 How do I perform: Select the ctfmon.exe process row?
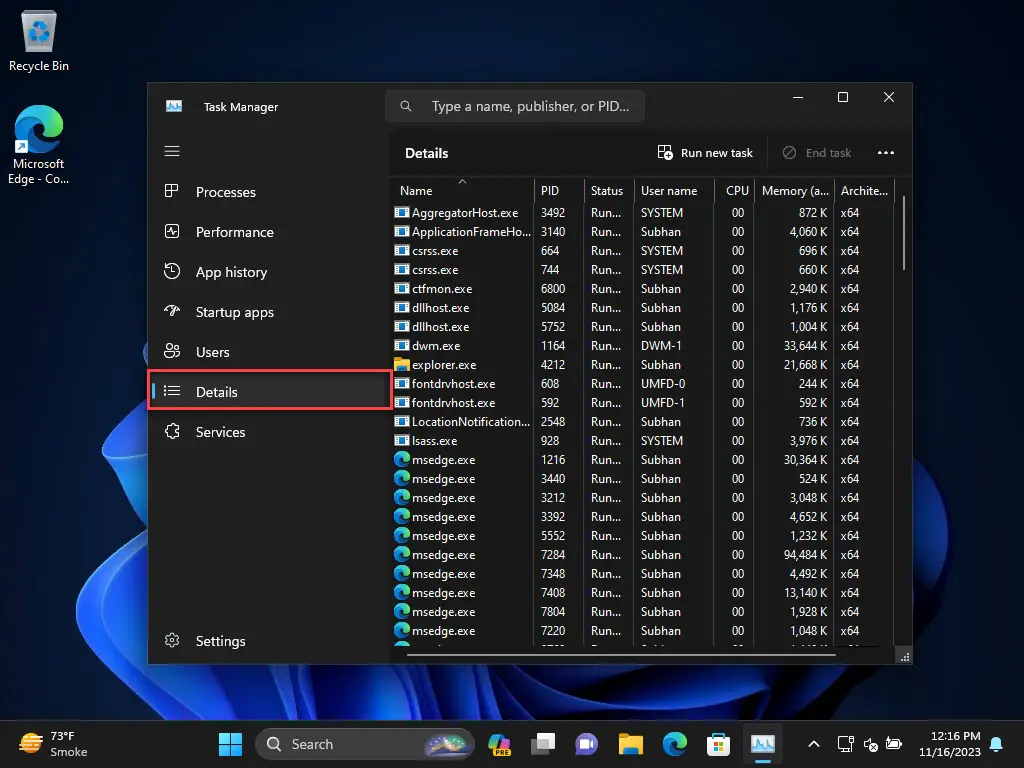[643, 288]
